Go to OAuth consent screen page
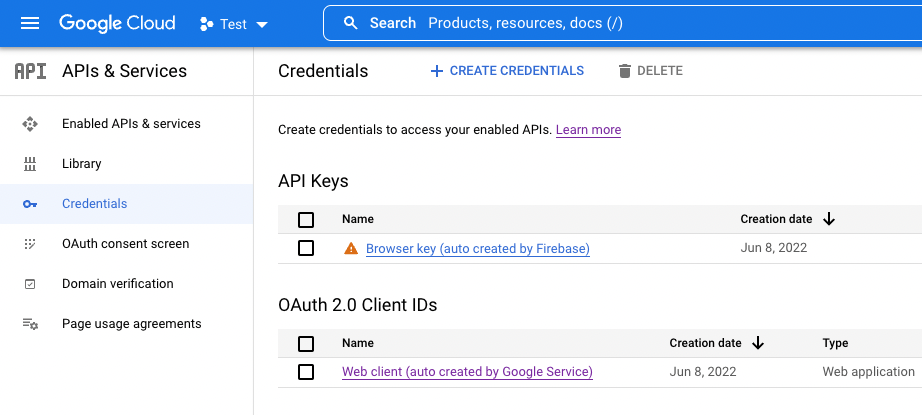The height and width of the screenshot is (415, 922). [125, 244]
